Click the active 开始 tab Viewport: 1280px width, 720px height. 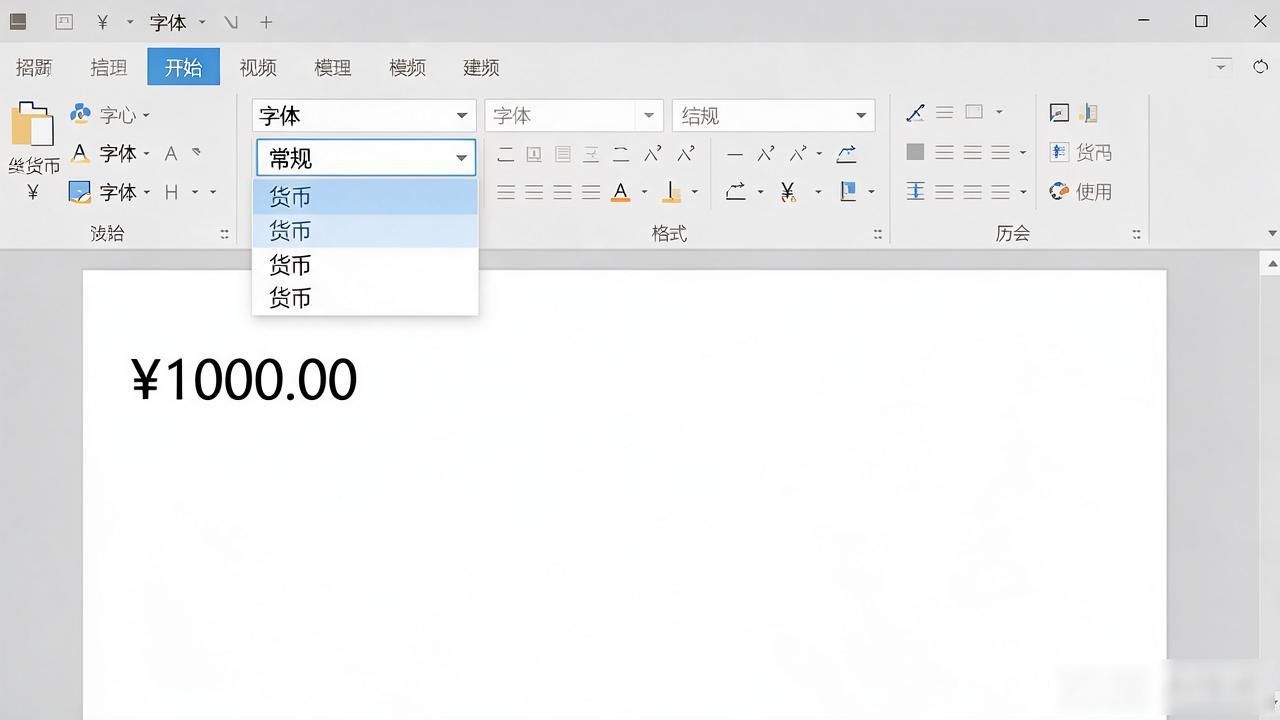click(x=184, y=67)
